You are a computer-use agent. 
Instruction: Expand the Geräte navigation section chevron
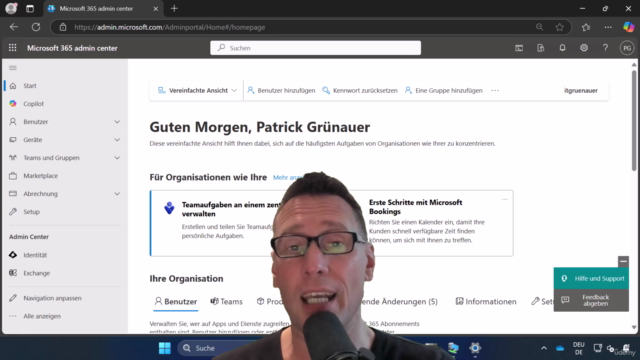click(117, 140)
